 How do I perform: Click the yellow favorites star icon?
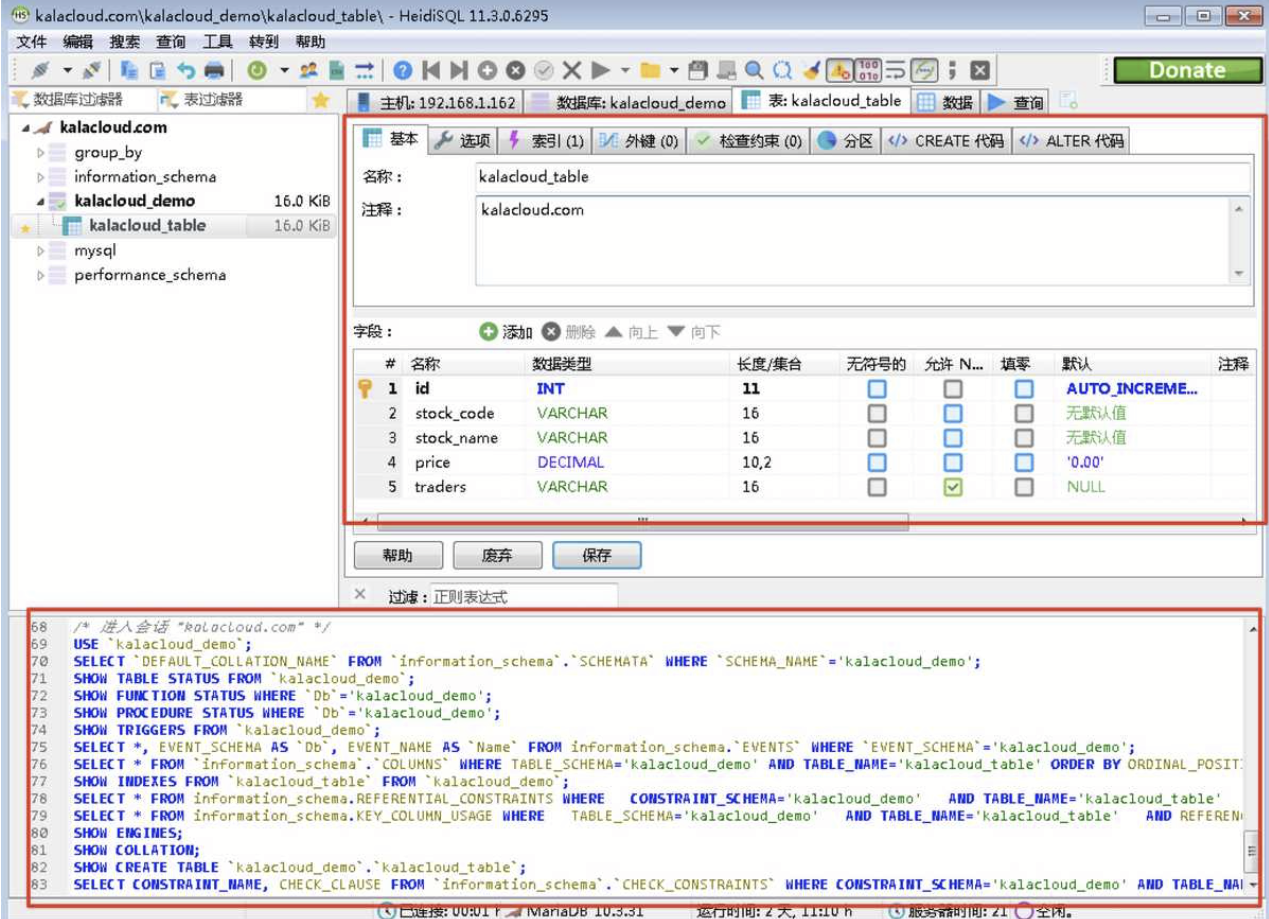[x=320, y=100]
